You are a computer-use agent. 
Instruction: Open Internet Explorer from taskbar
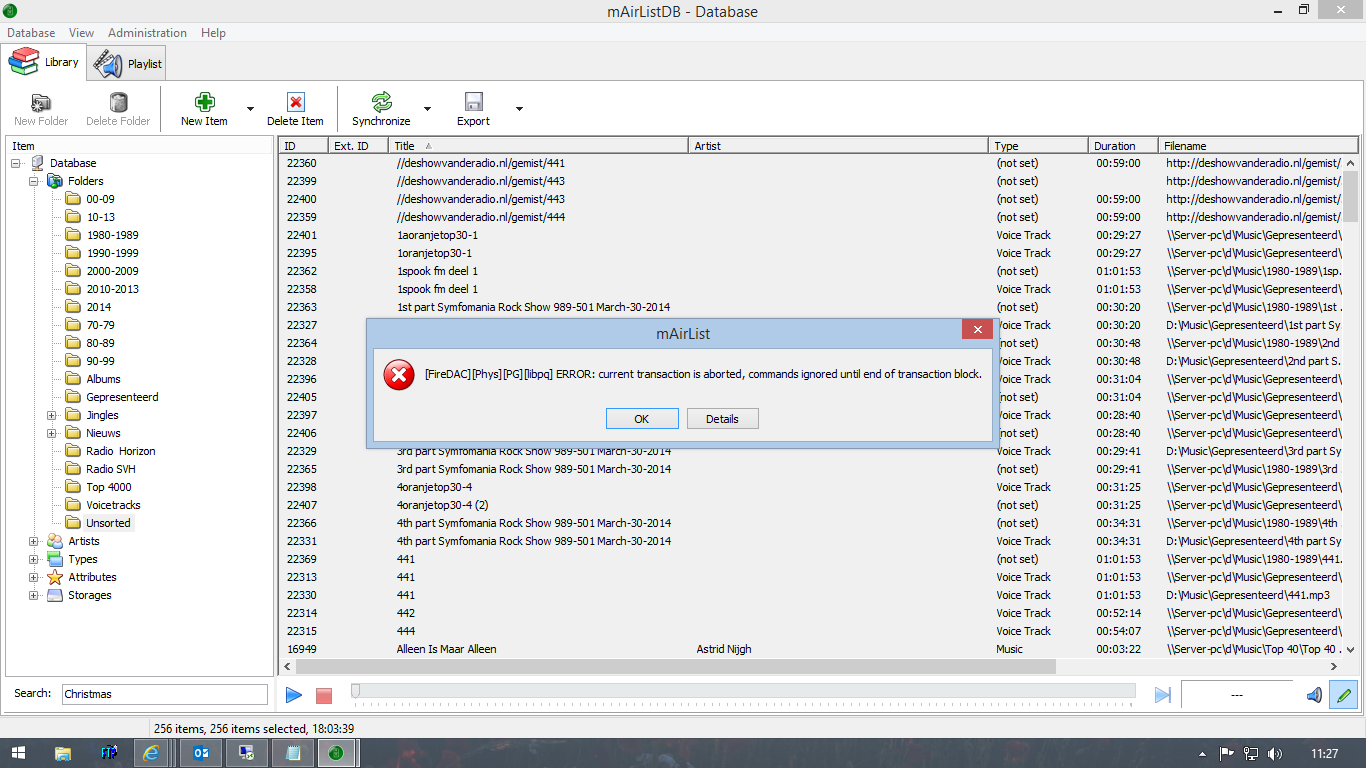click(x=151, y=753)
